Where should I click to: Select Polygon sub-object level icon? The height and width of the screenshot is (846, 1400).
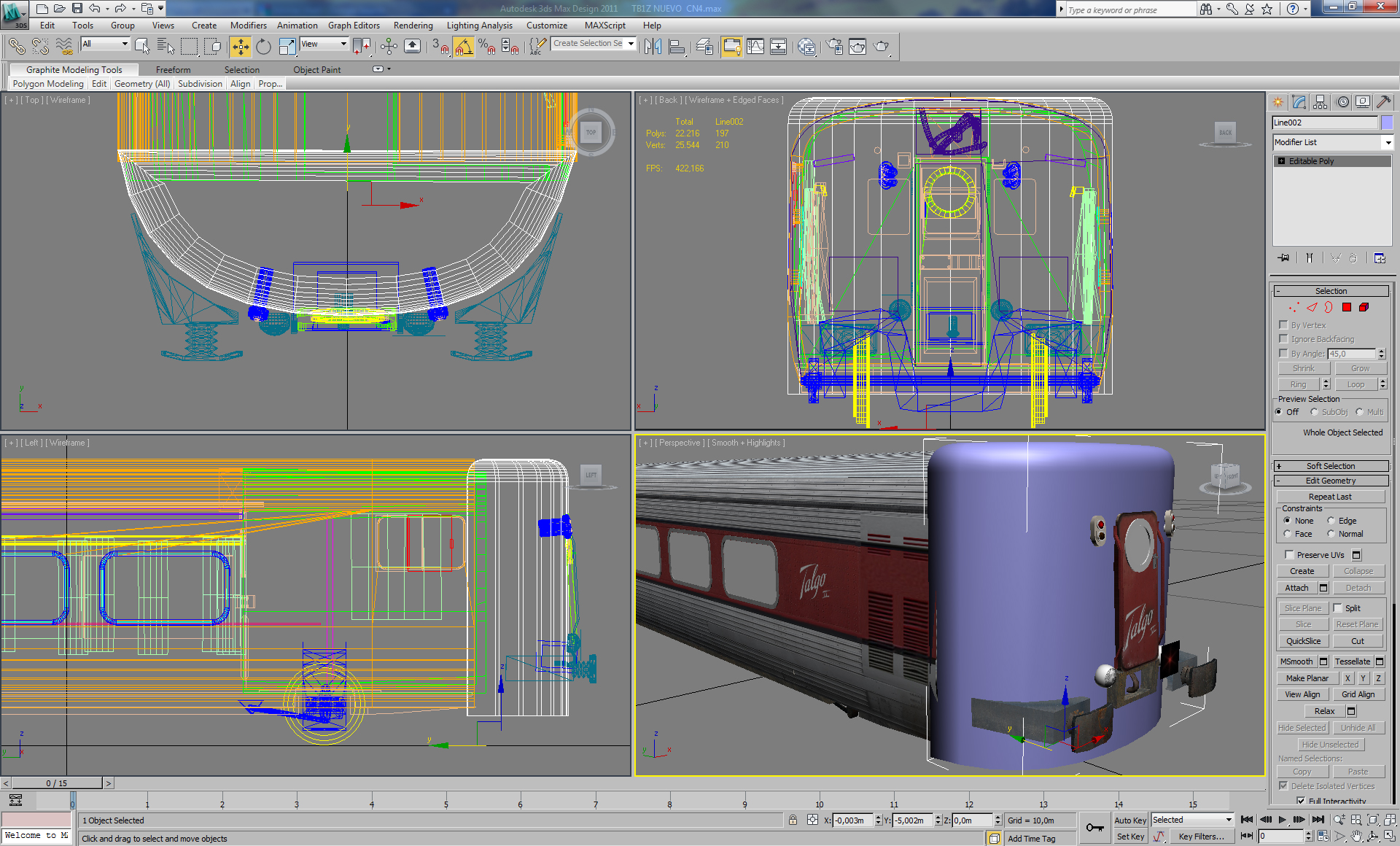pos(1347,307)
